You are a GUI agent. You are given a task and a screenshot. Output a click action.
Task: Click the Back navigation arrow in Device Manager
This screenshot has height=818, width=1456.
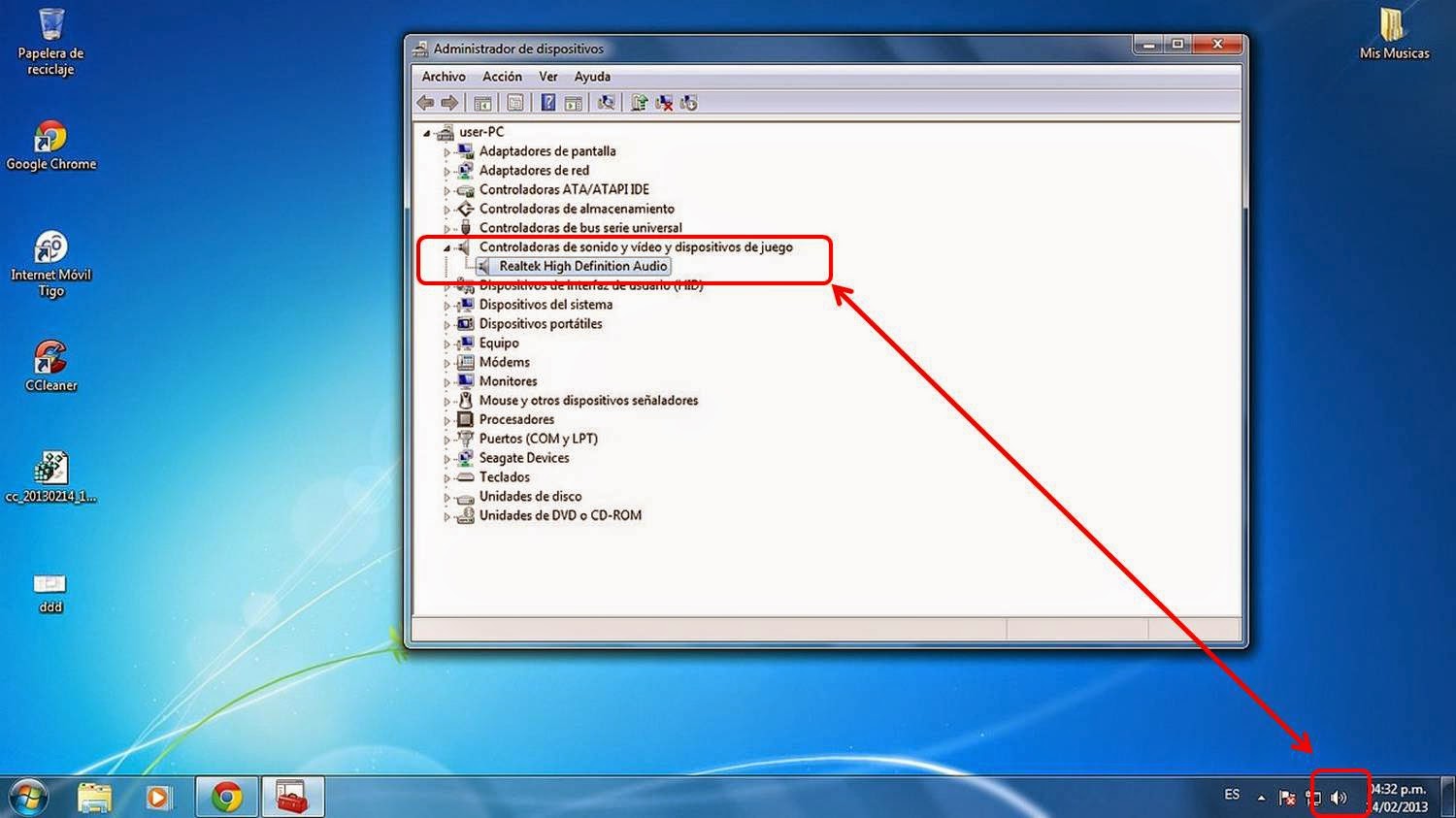[x=424, y=101]
